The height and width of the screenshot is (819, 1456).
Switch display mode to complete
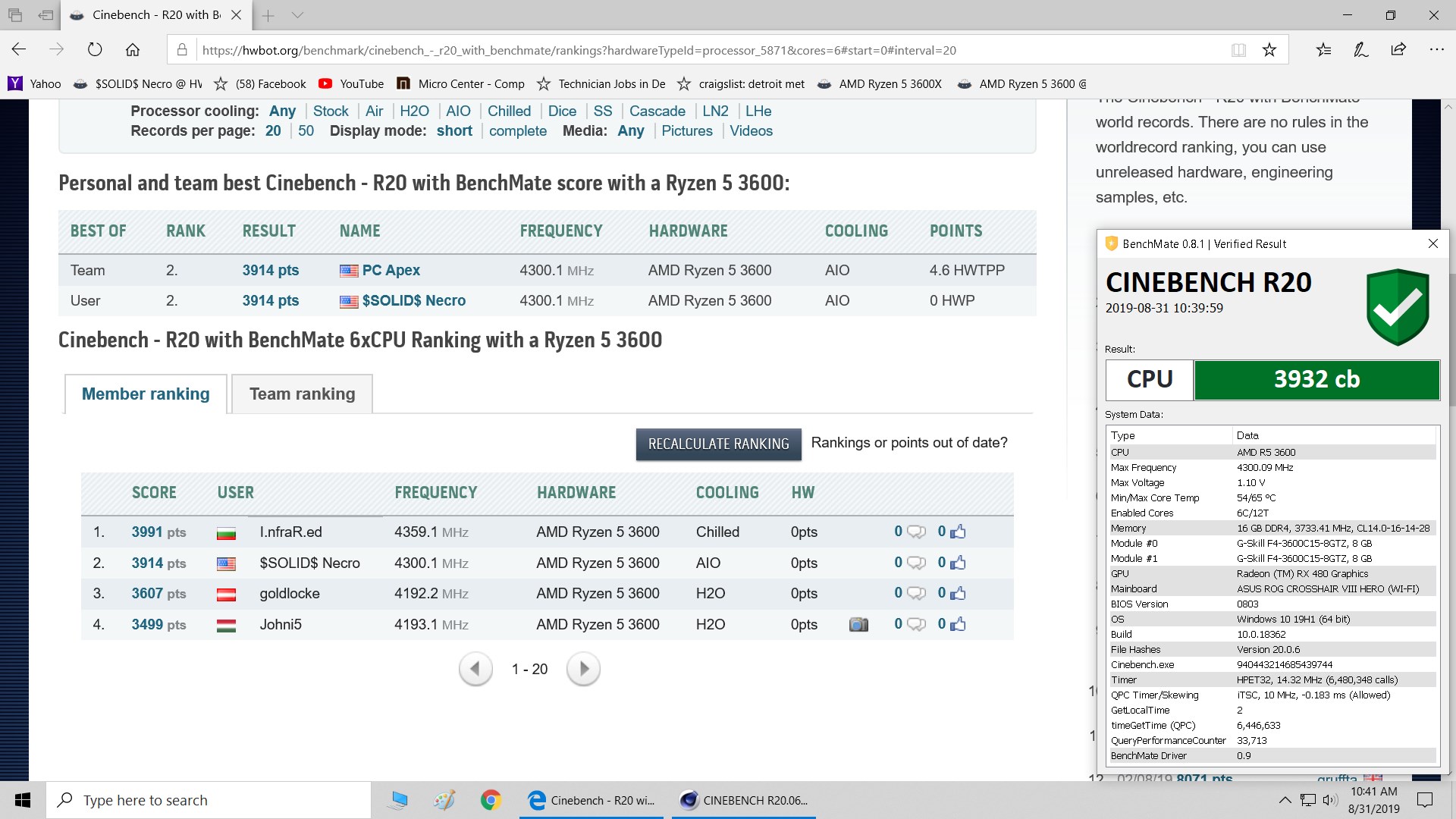point(518,131)
